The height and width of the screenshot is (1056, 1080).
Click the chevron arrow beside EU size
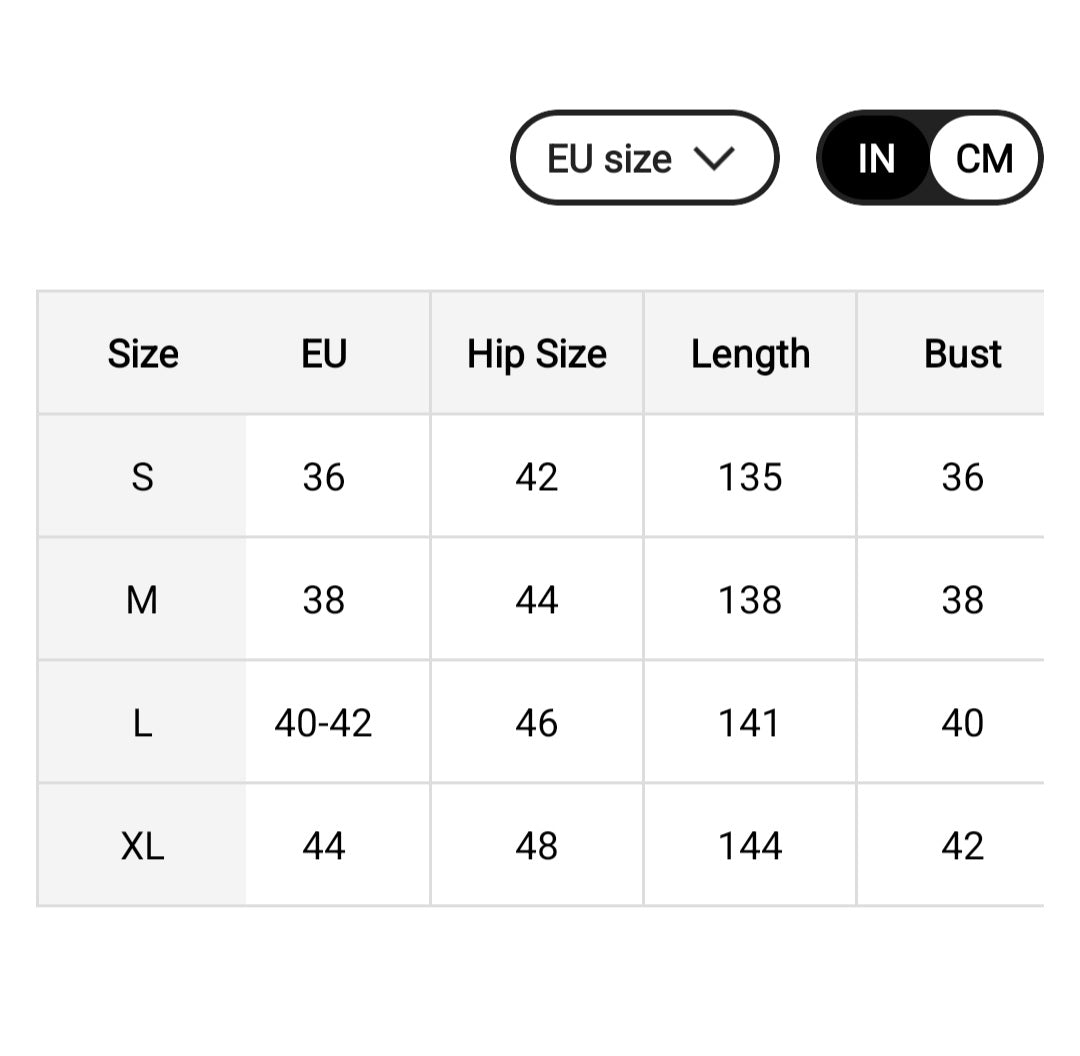point(714,158)
